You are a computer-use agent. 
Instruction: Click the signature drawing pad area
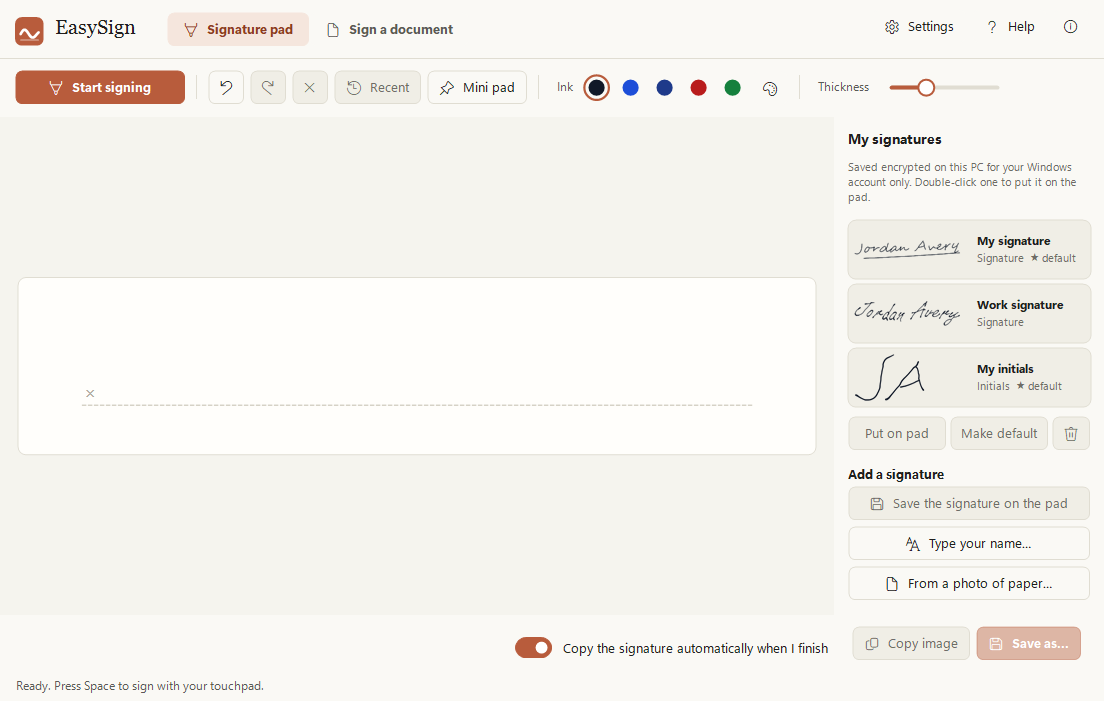(417, 366)
